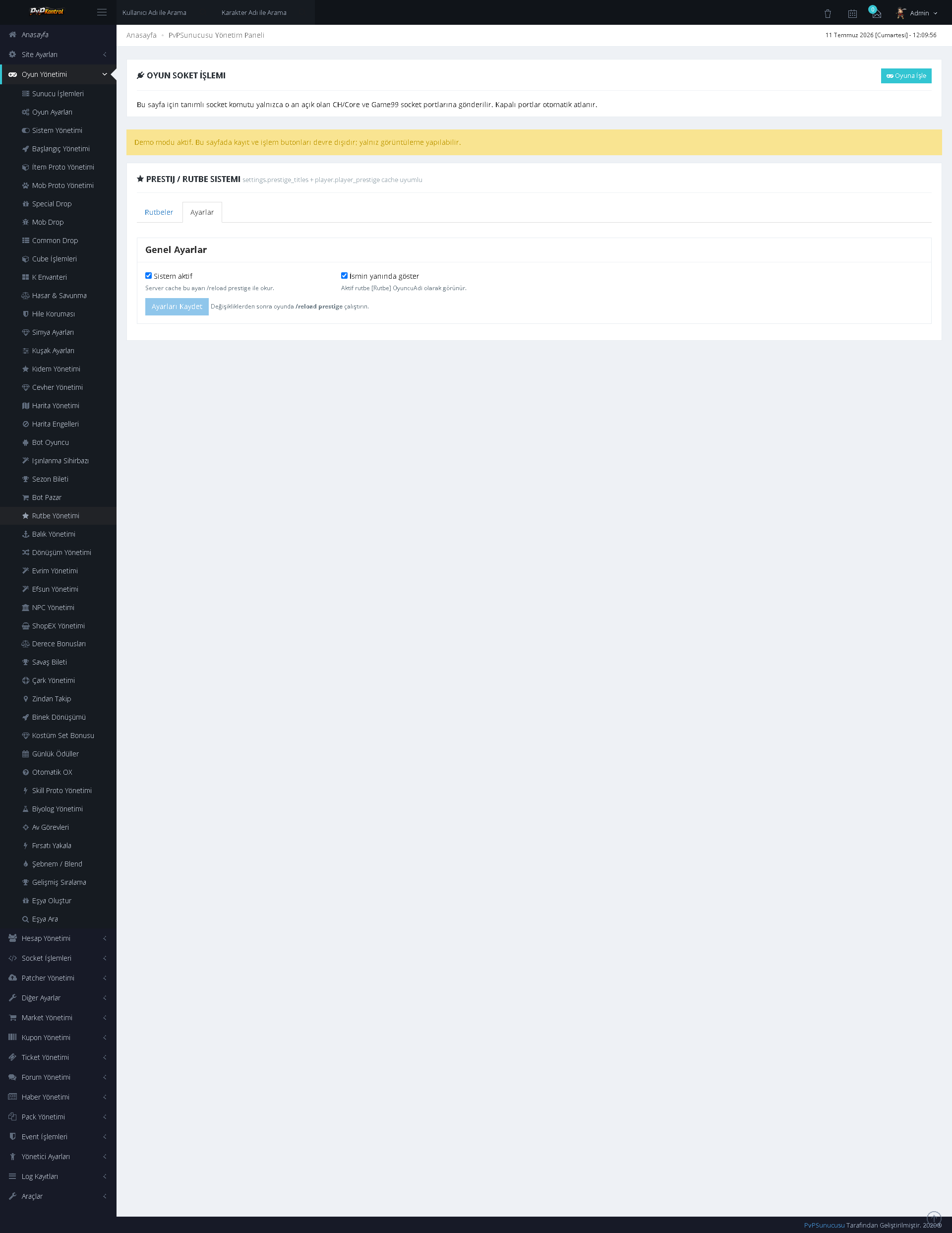Click the Bot Pazar cart icon
952x1233 pixels.
pos(25,497)
